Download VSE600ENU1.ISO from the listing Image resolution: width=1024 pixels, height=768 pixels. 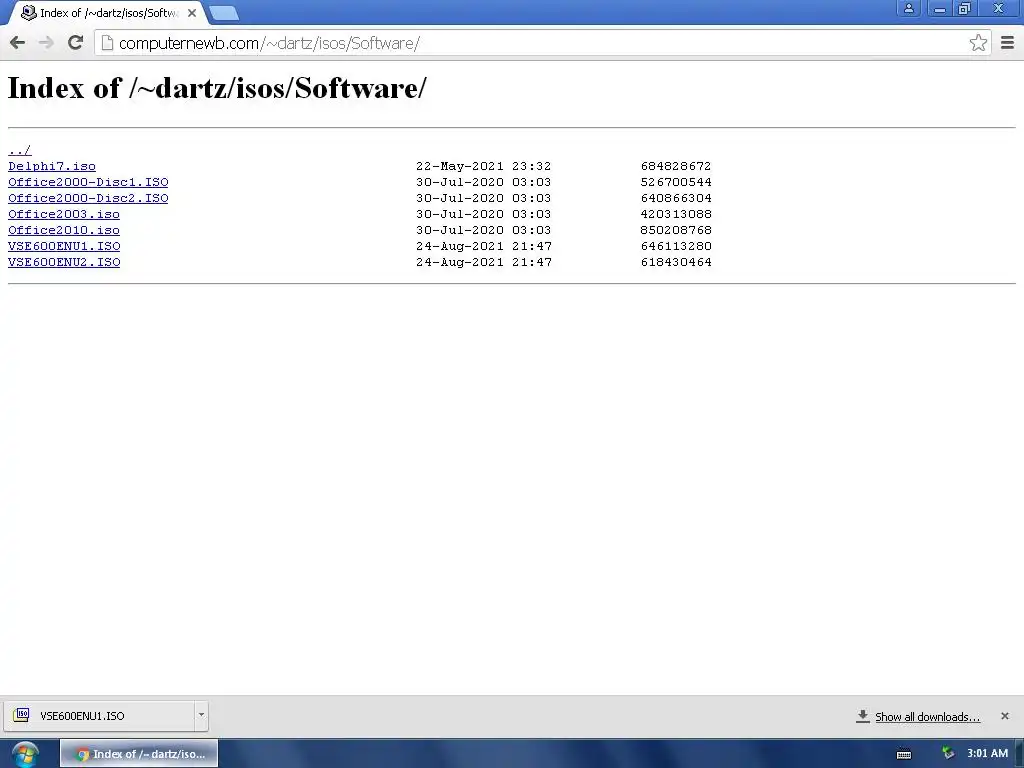(64, 246)
